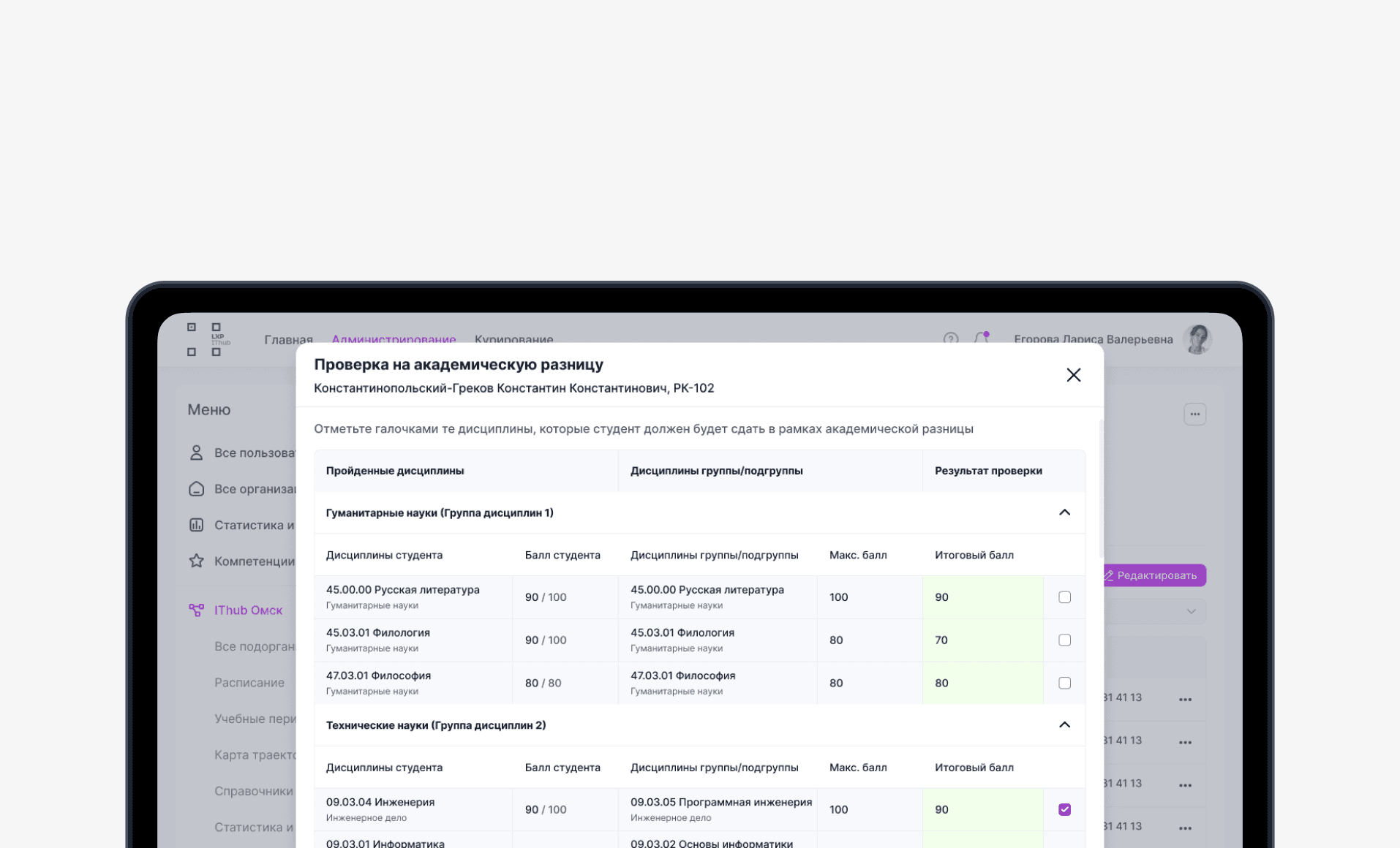Click 09.03.04 Инженерия student discipline
The width and height of the screenshot is (1400, 848).
click(x=380, y=802)
